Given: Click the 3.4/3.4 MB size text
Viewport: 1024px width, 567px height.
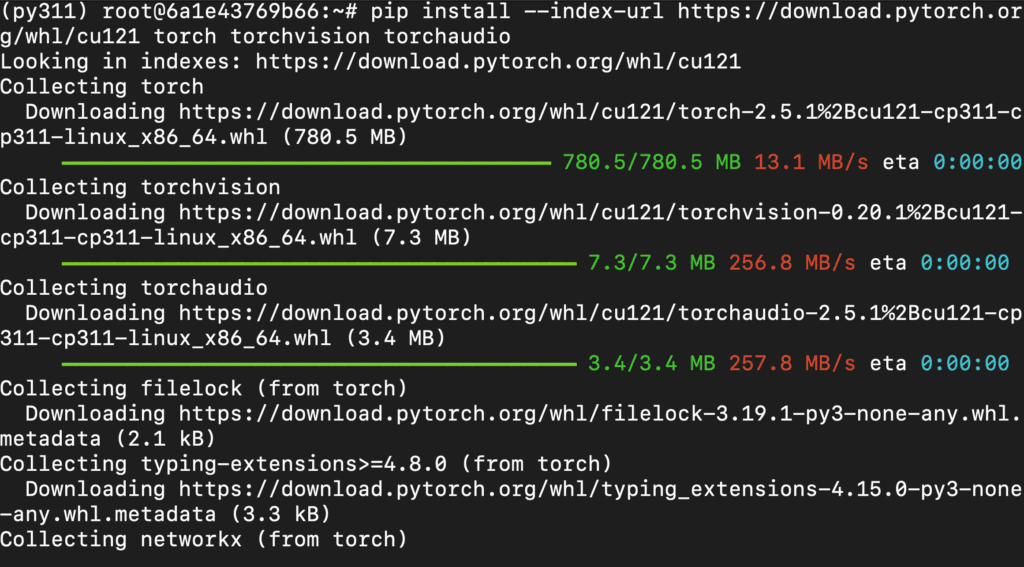Looking at the screenshot, I should point(651,364).
